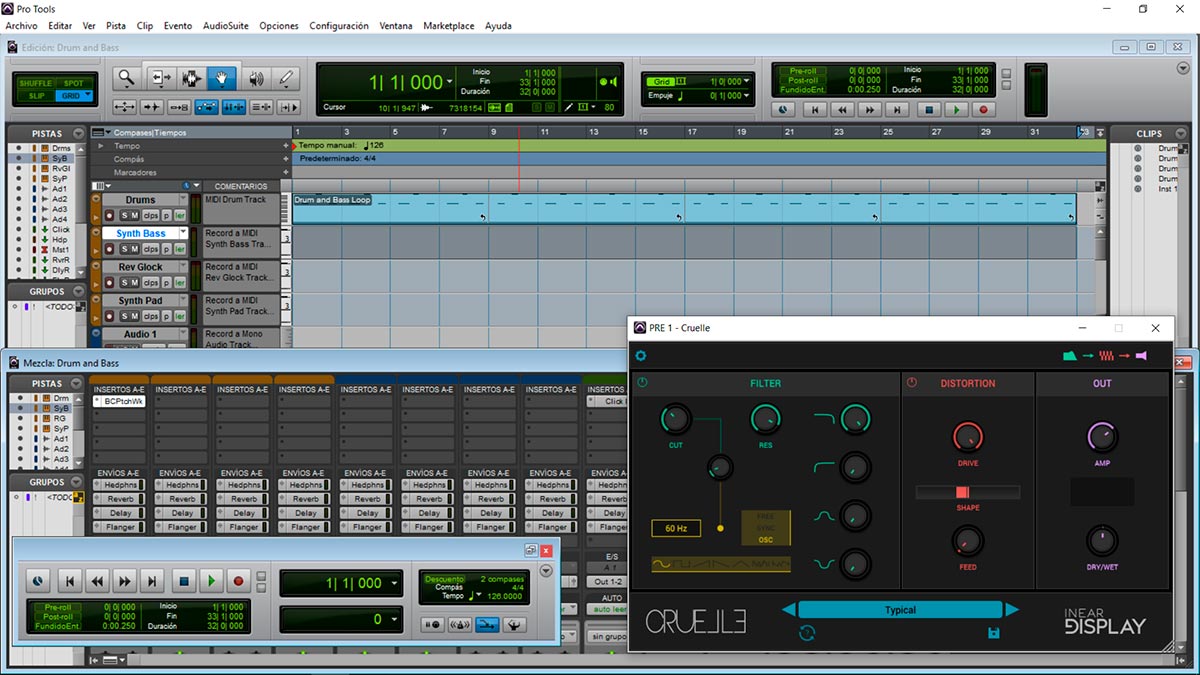
Task: Open the Grid mode dropdown arrow
Action: tap(87, 96)
